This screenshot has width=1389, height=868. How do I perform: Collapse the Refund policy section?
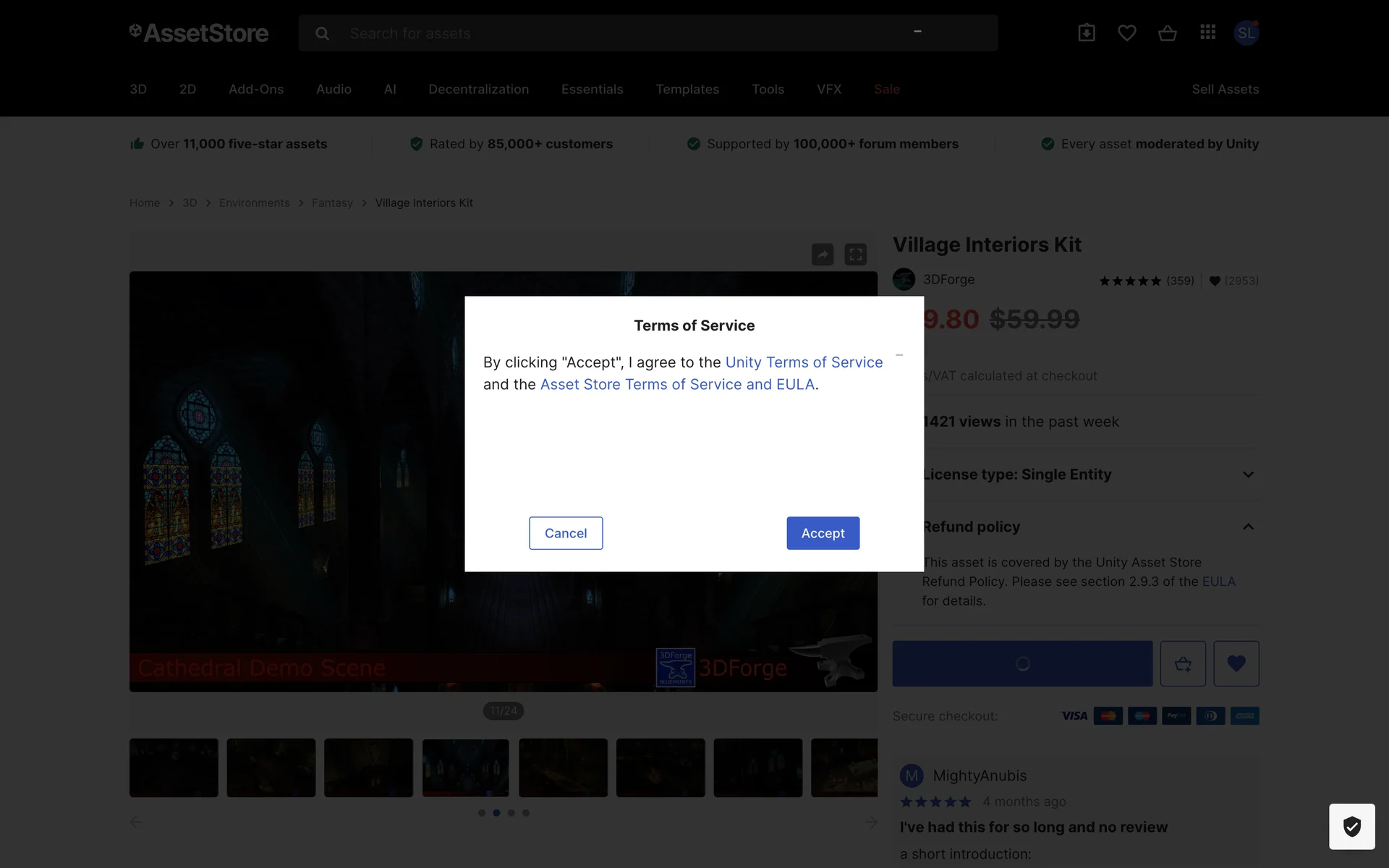1247,527
